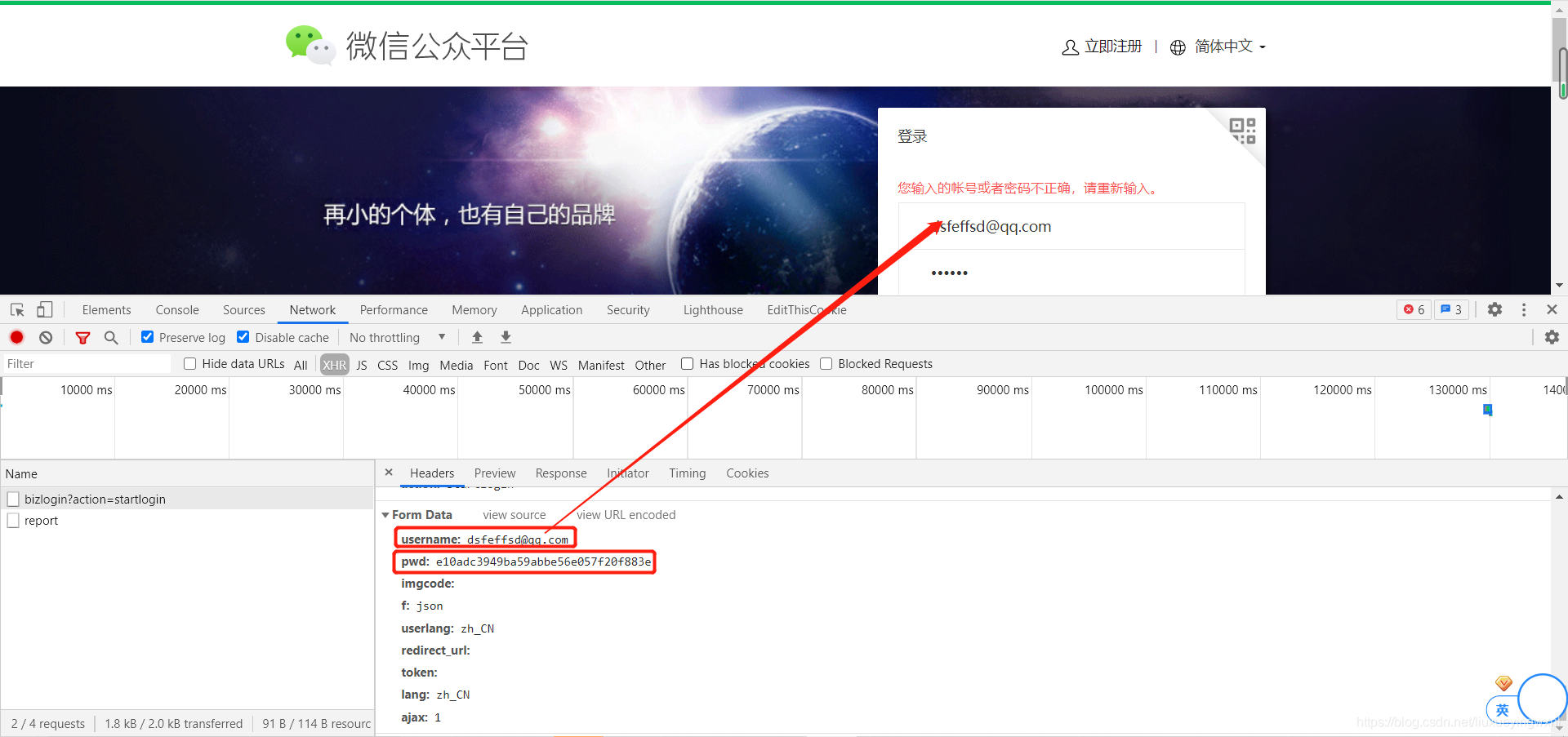The image size is (1568, 737).
Task: Toggle the device toolbar icon
Action: [45, 310]
